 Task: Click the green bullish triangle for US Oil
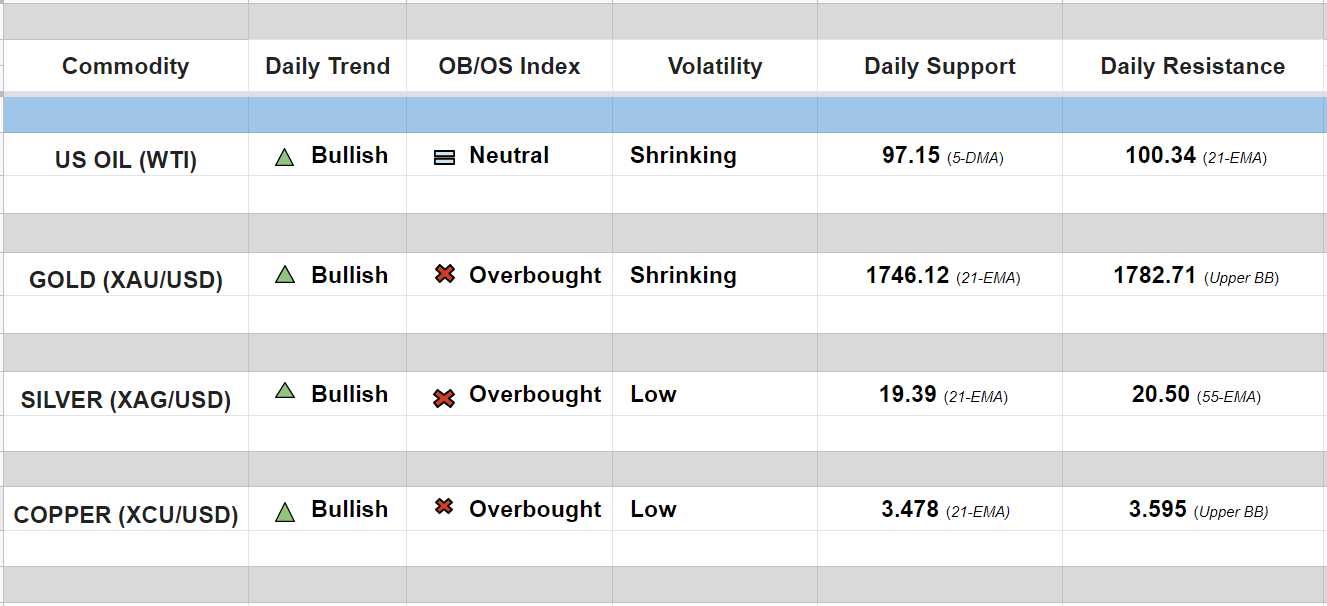tap(284, 157)
